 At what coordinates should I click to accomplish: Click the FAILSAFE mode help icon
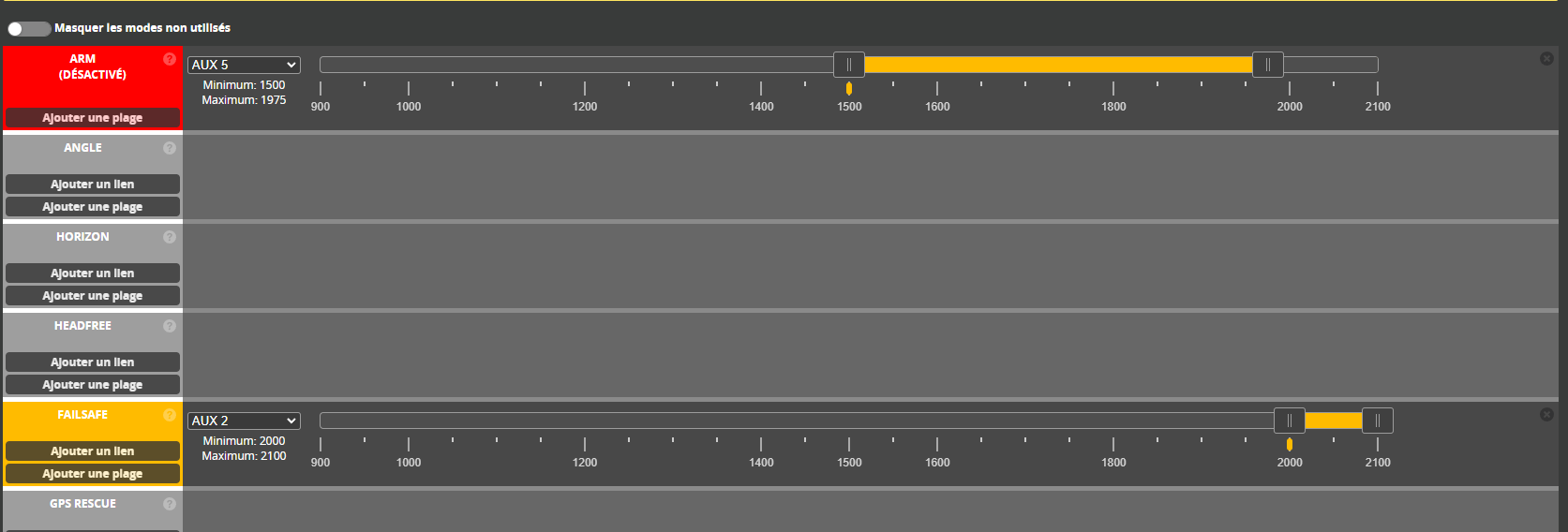(170, 415)
